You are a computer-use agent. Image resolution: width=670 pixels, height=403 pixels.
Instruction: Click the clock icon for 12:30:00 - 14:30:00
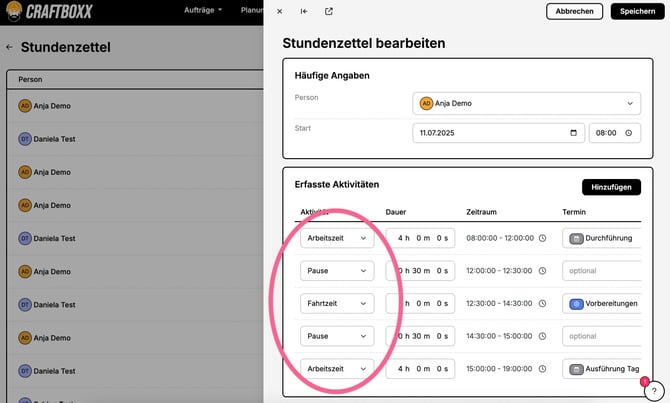(x=542, y=303)
